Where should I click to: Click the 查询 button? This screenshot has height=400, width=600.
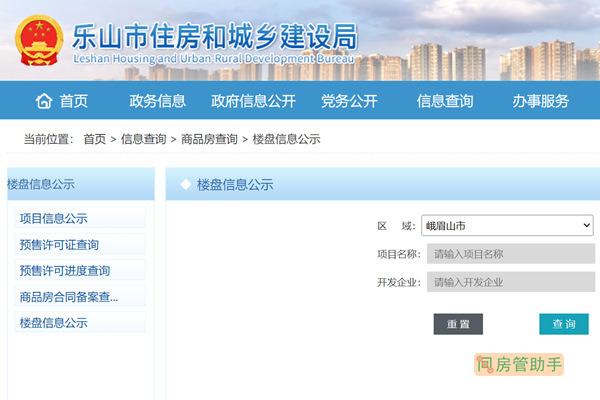(x=564, y=324)
